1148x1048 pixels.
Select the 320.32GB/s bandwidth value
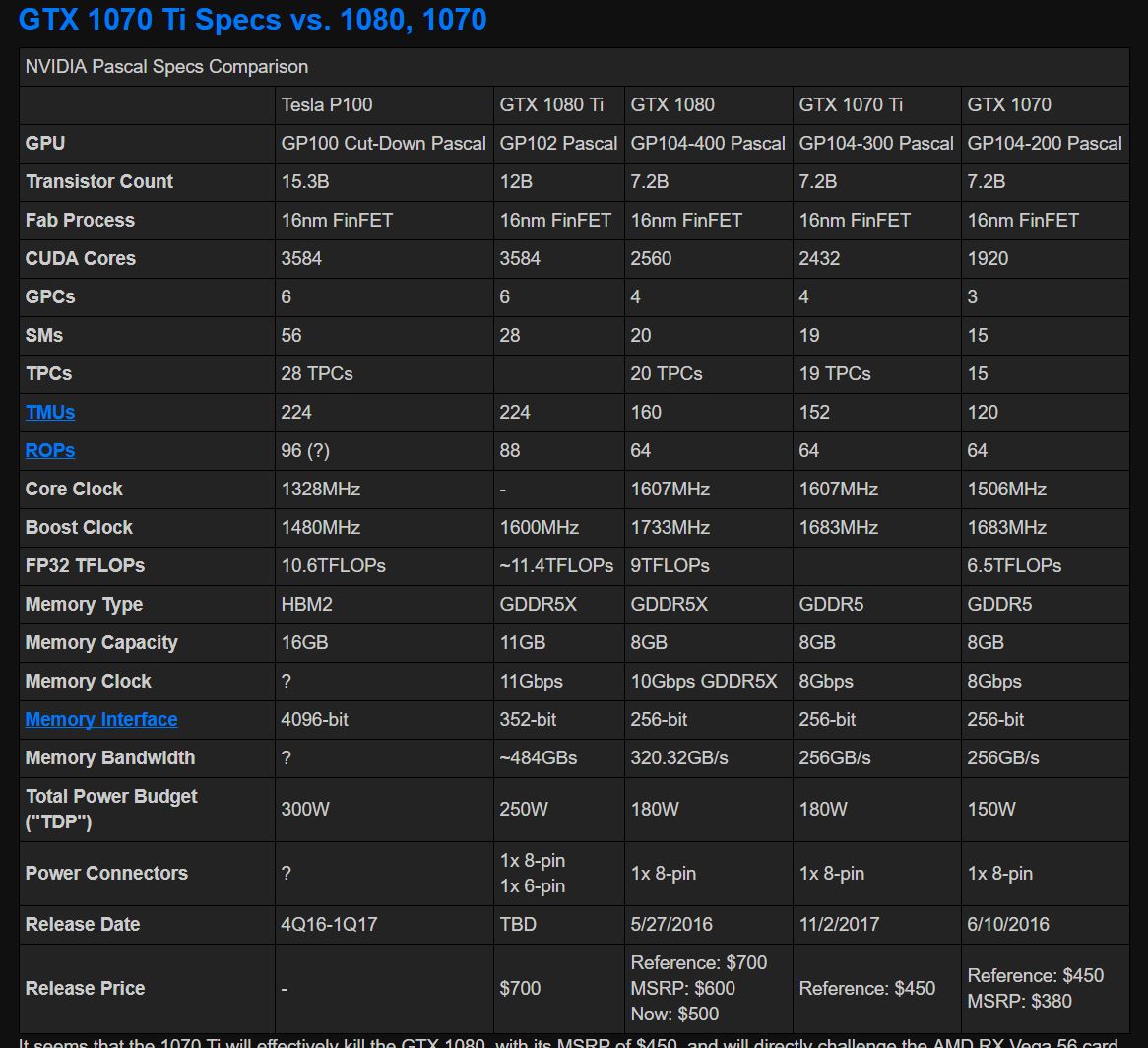click(x=679, y=758)
